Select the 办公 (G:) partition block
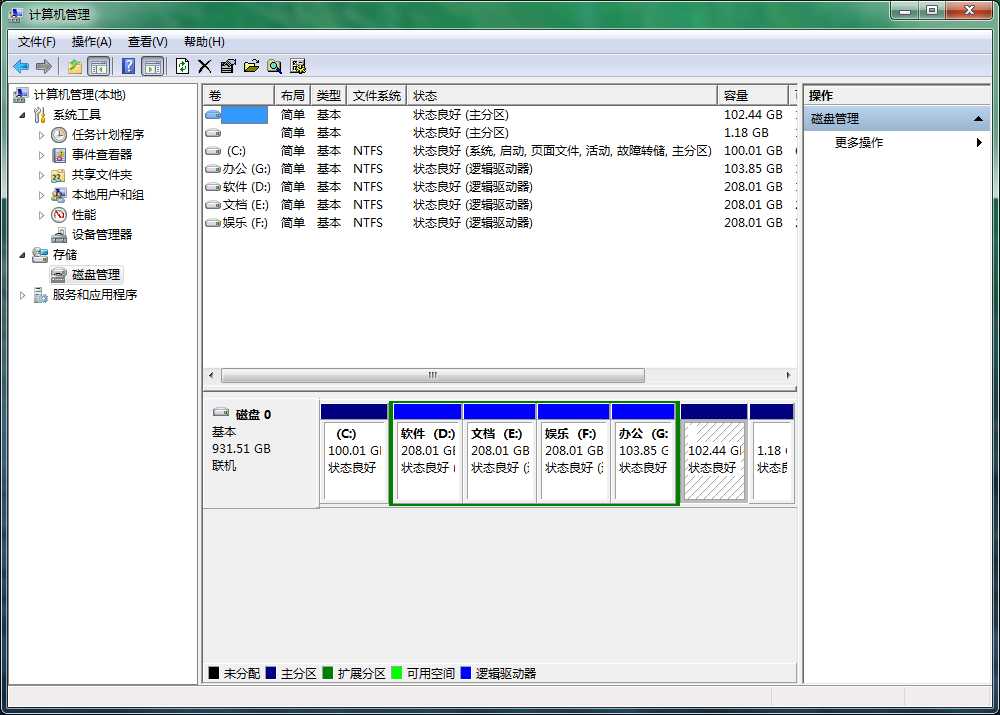 [x=643, y=453]
